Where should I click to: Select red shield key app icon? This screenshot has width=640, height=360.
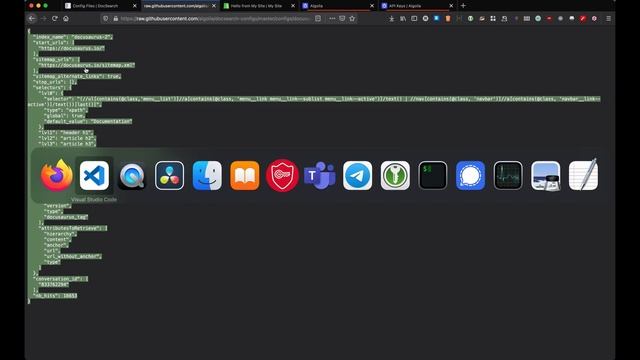(x=282, y=176)
